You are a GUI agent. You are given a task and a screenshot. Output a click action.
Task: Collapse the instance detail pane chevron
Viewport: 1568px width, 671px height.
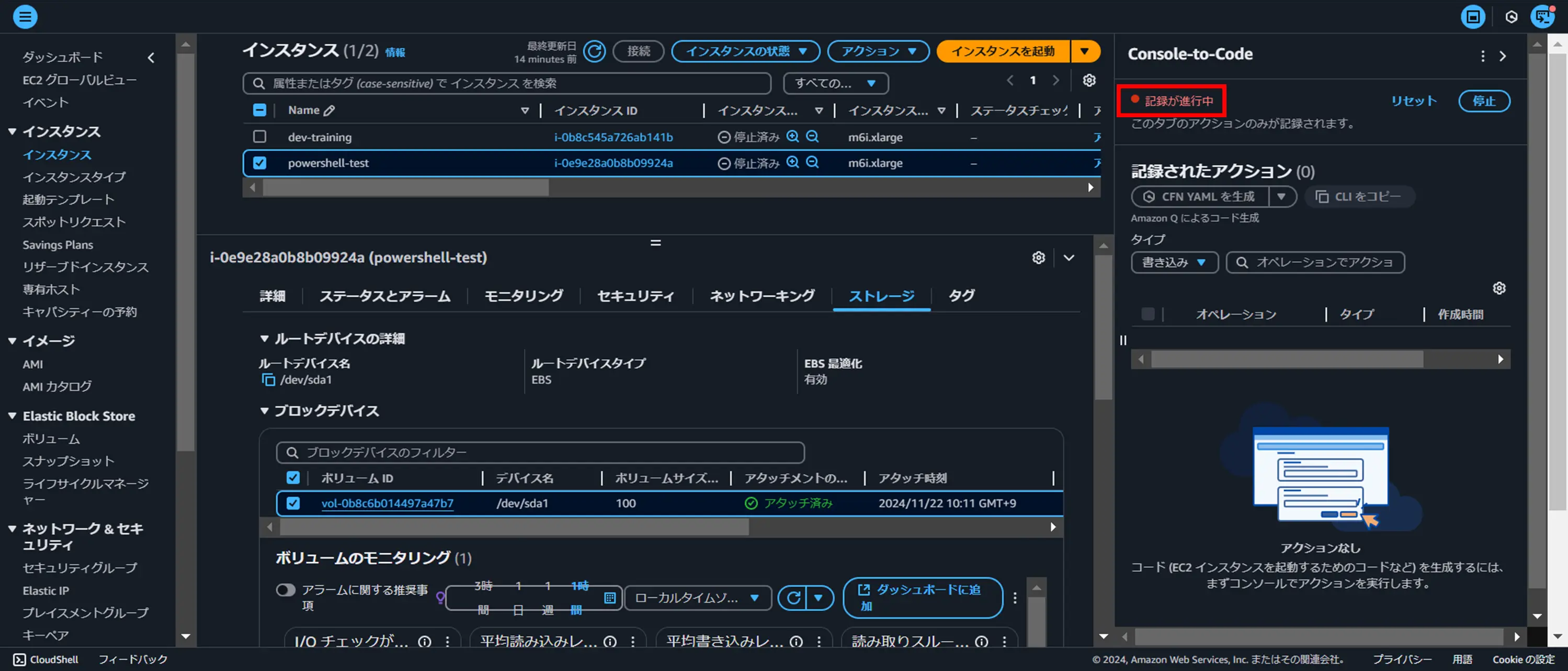click(1069, 258)
